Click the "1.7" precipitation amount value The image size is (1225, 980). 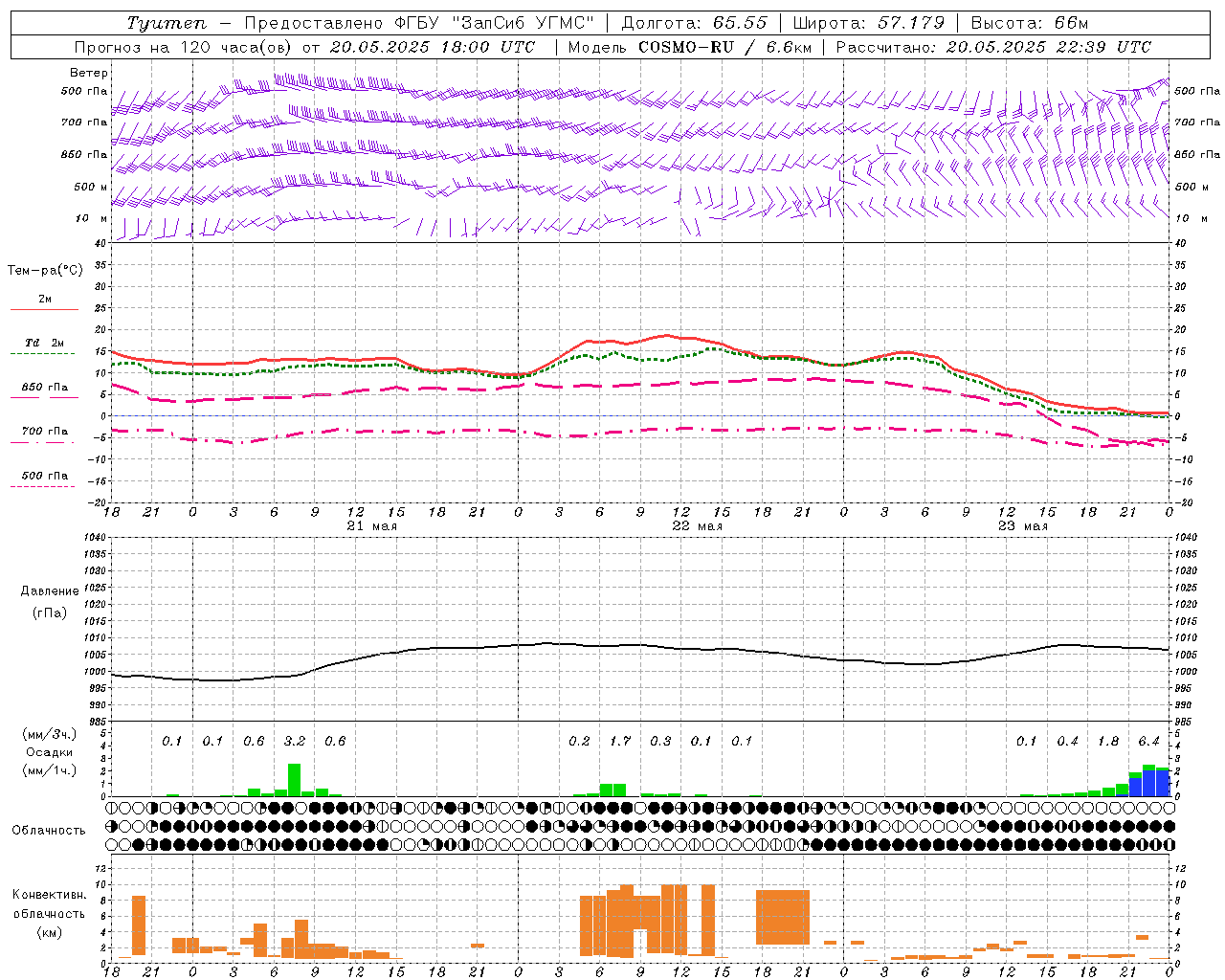coord(620,741)
